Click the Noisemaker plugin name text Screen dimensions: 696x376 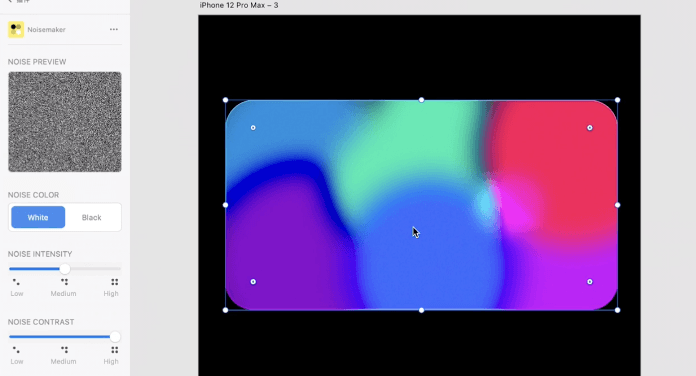(x=46, y=30)
